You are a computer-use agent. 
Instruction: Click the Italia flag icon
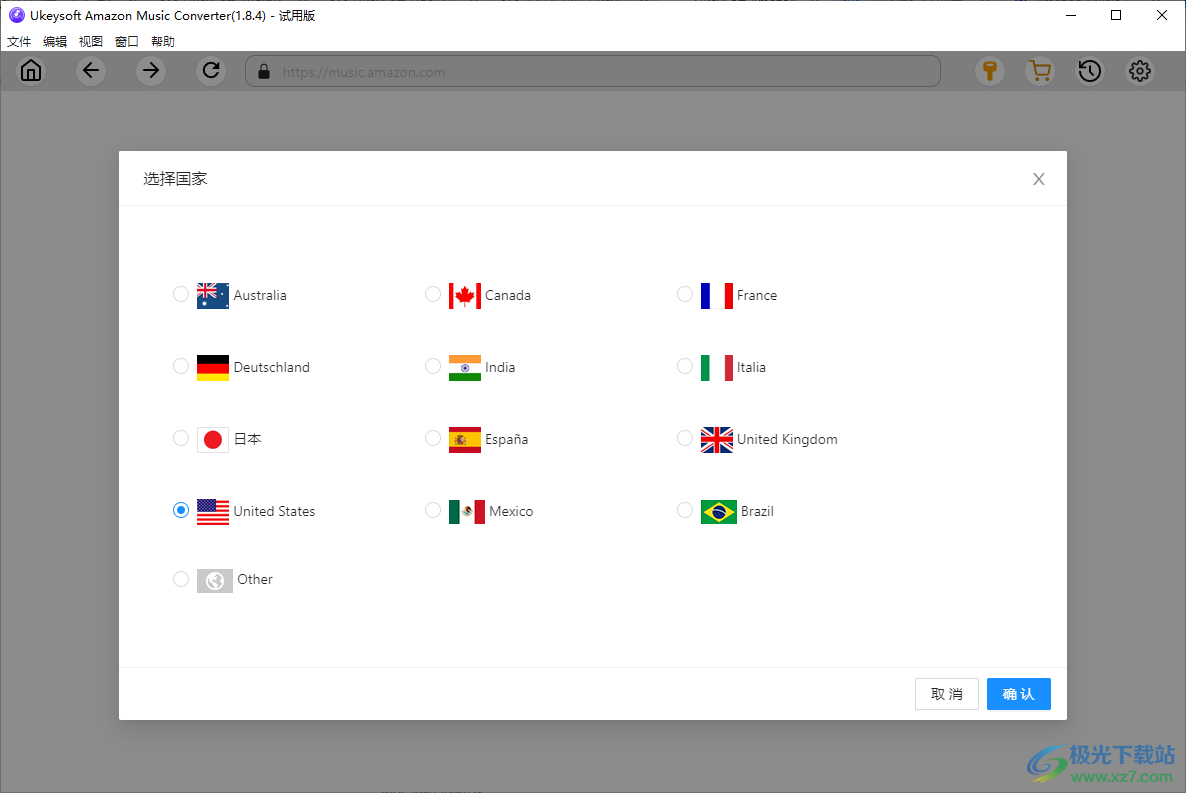[716, 368]
